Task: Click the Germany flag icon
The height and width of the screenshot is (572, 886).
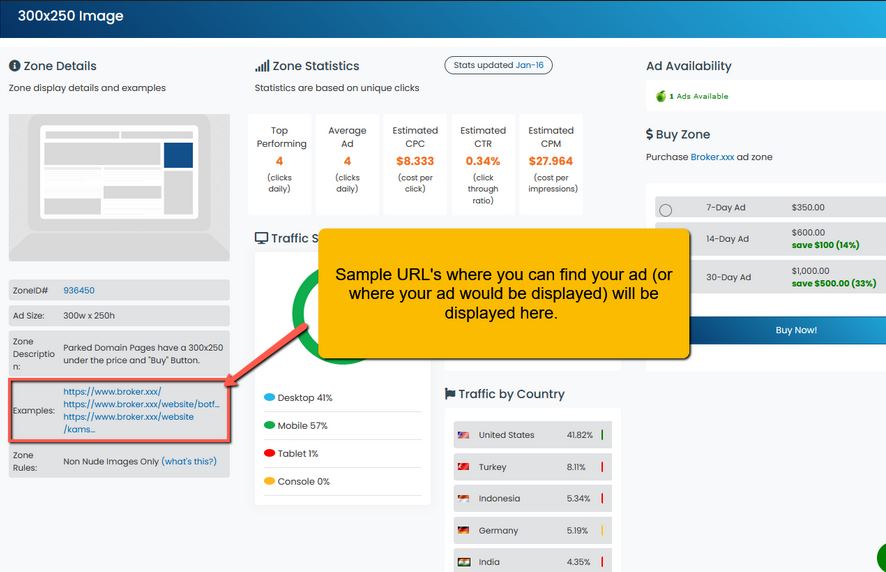Action: click(463, 530)
